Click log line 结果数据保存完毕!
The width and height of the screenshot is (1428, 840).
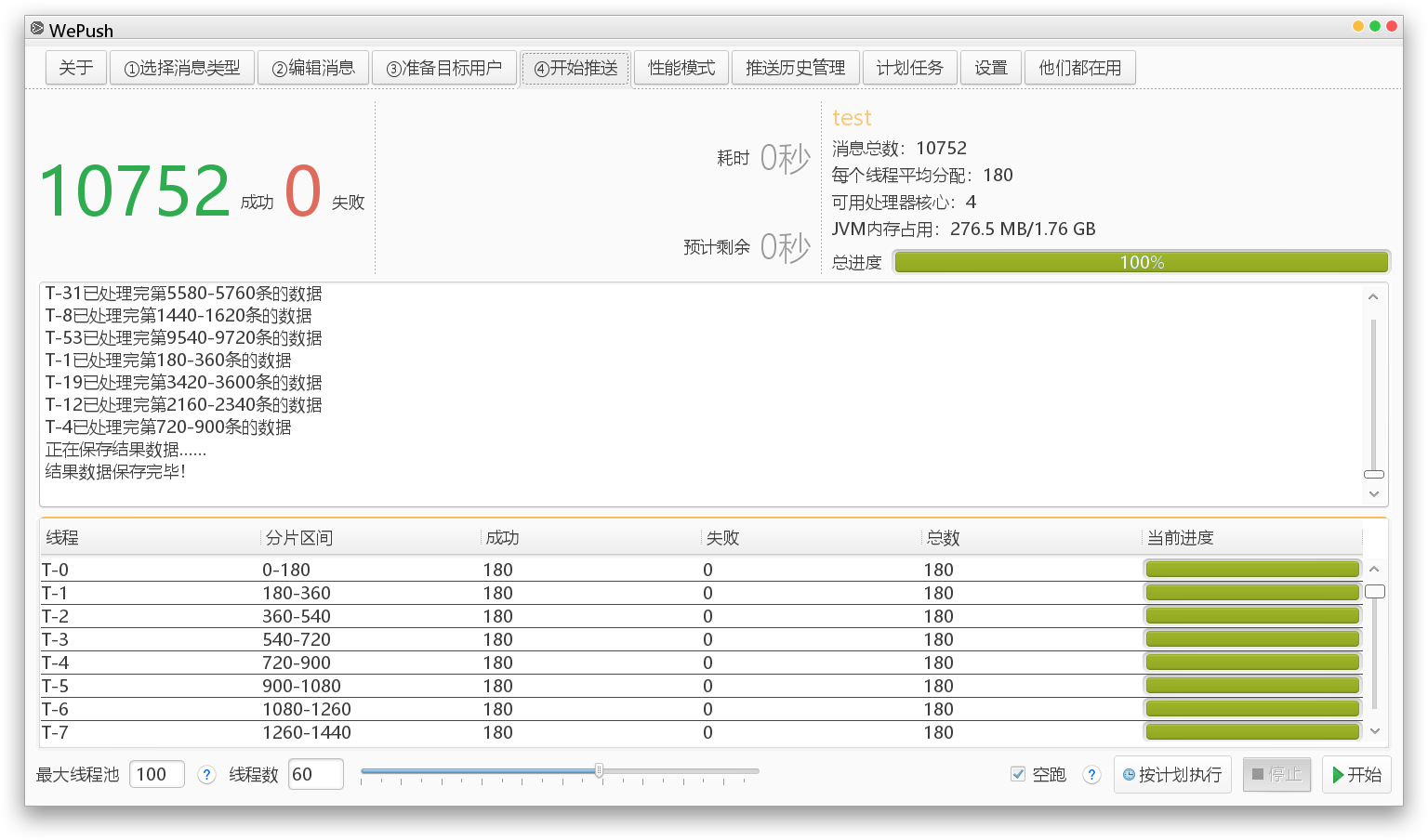click(115, 472)
